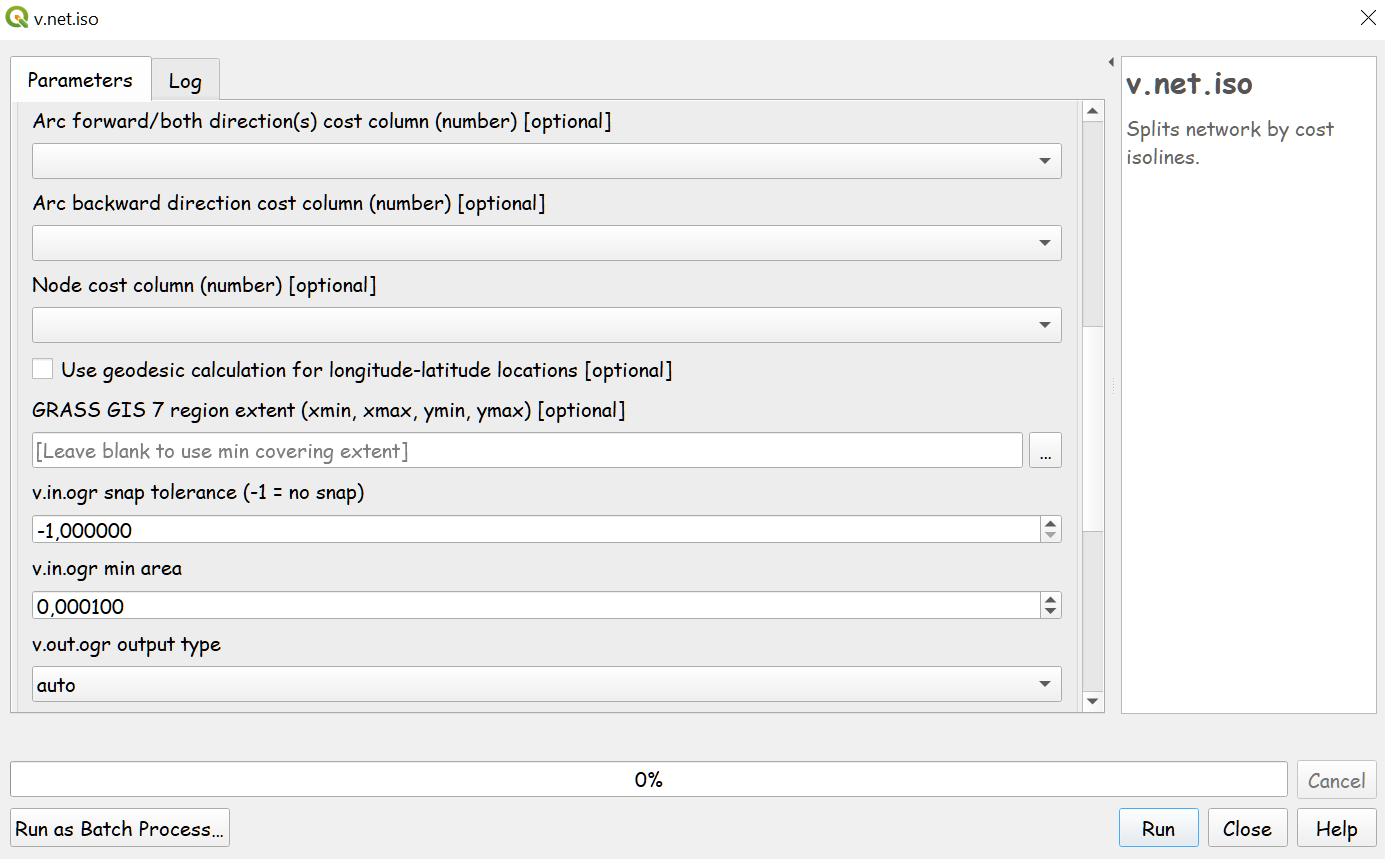1385x859 pixels.
Task: Collapse the help panel with the small arrow
Action: pyautogui.click(x=1111, y=62)
